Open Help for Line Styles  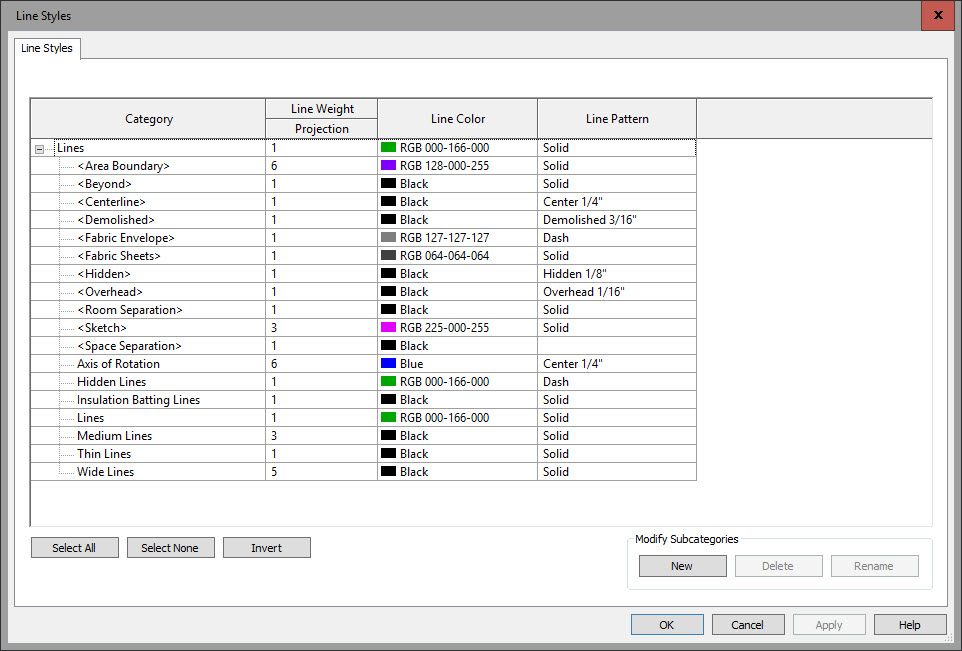(910, 625)
